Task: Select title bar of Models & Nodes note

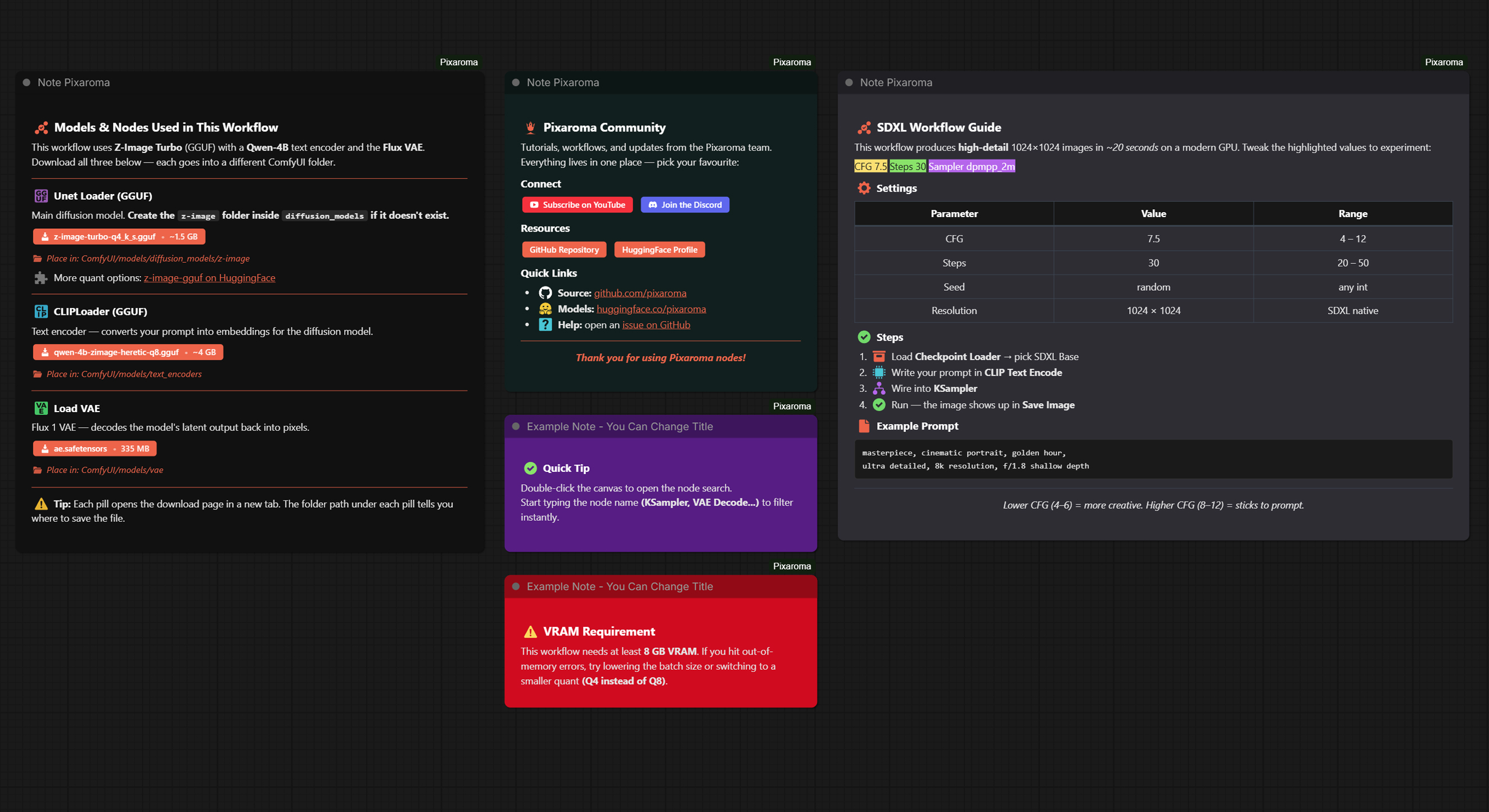Action: (x=250, y=83)
